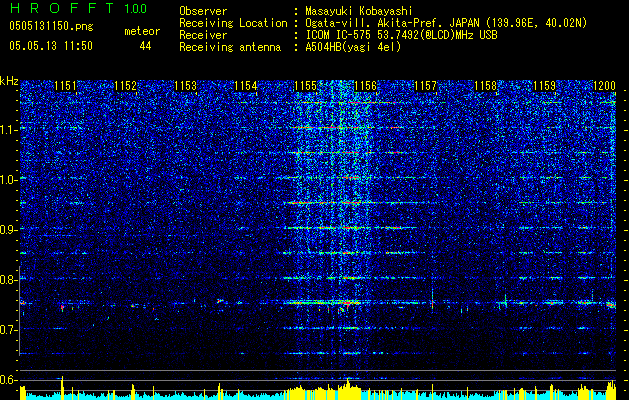The image size is (629, 400).
Task: Click the 1151 time marker
Action: tap(65, 85)
